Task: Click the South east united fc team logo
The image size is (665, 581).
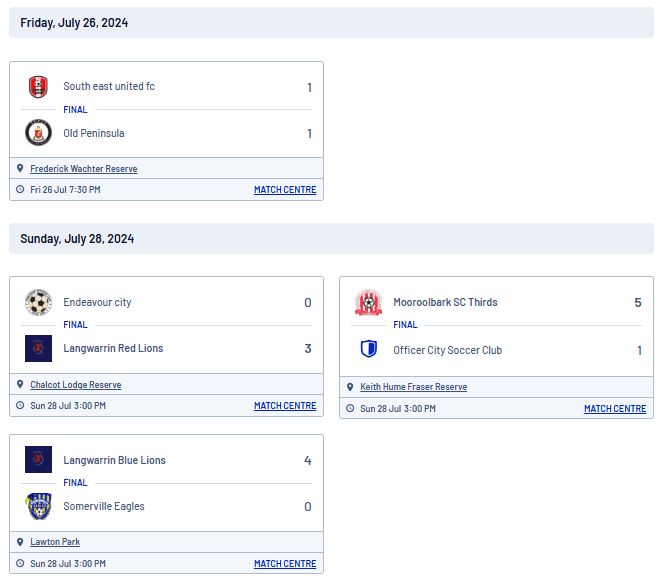Action: [x=38, y=87]
